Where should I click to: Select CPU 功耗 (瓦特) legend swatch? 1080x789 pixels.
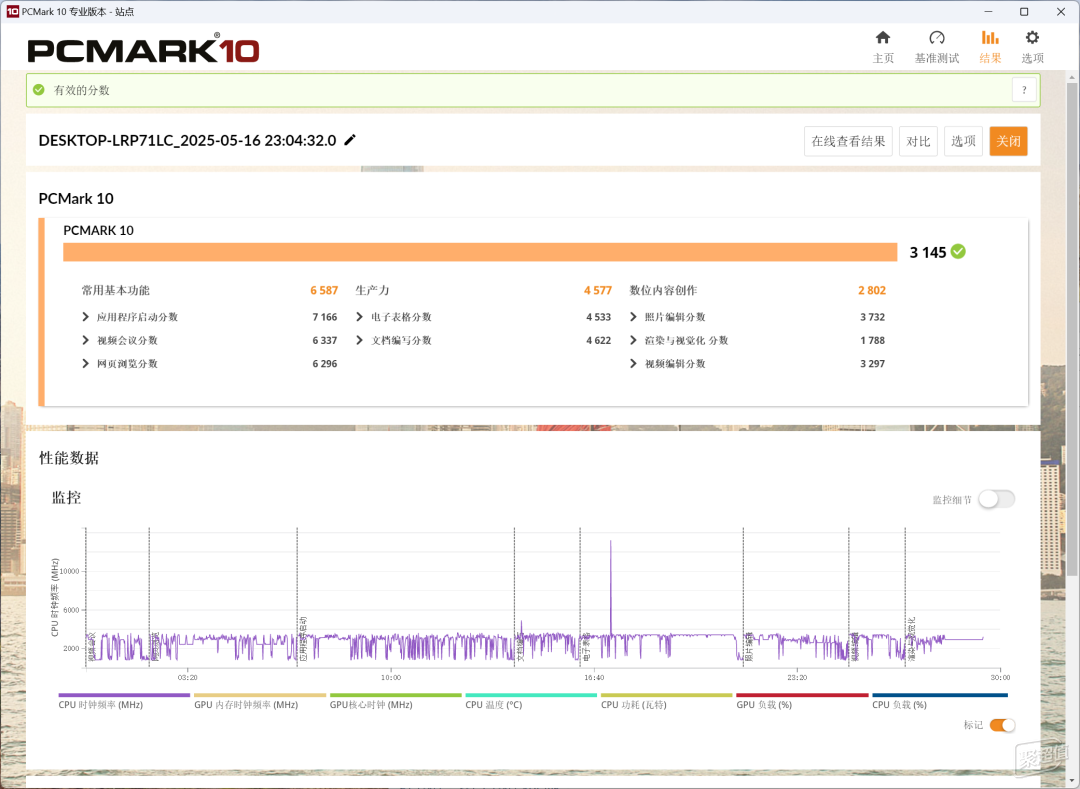click(667, 695)
